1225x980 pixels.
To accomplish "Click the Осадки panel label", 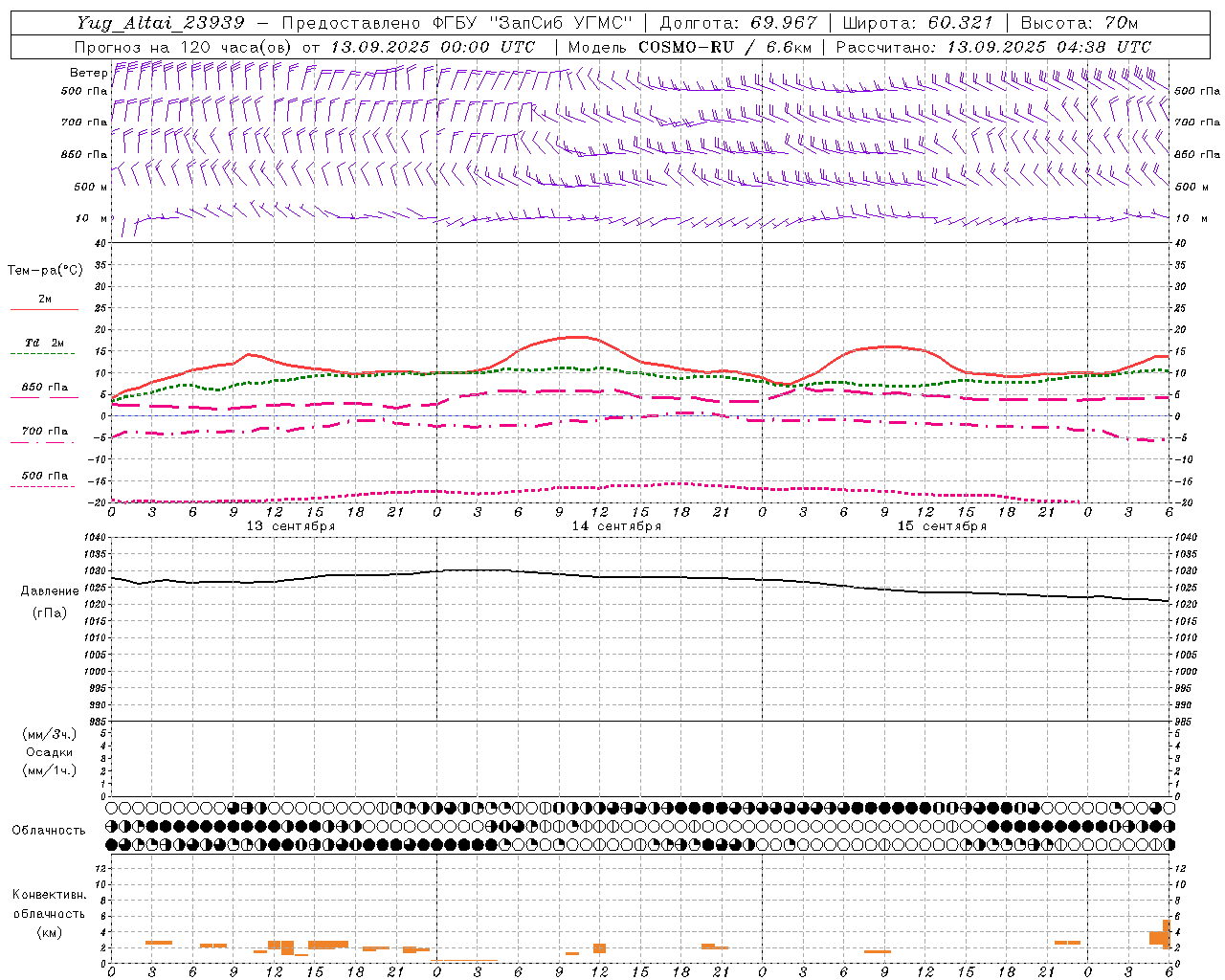I will tap(50, 752).
